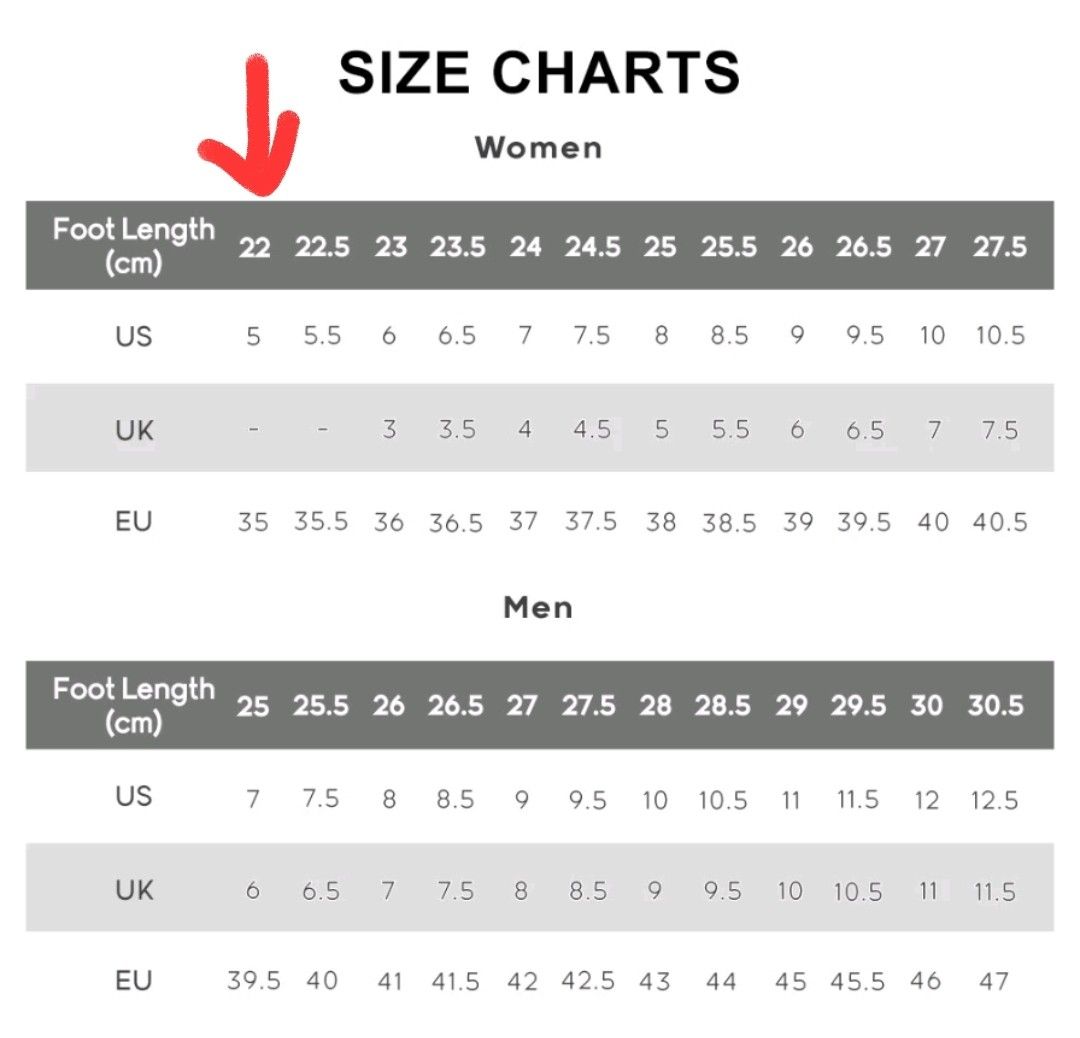
Task: Click the women's 22 cm foot length
Action: point(254,247)
